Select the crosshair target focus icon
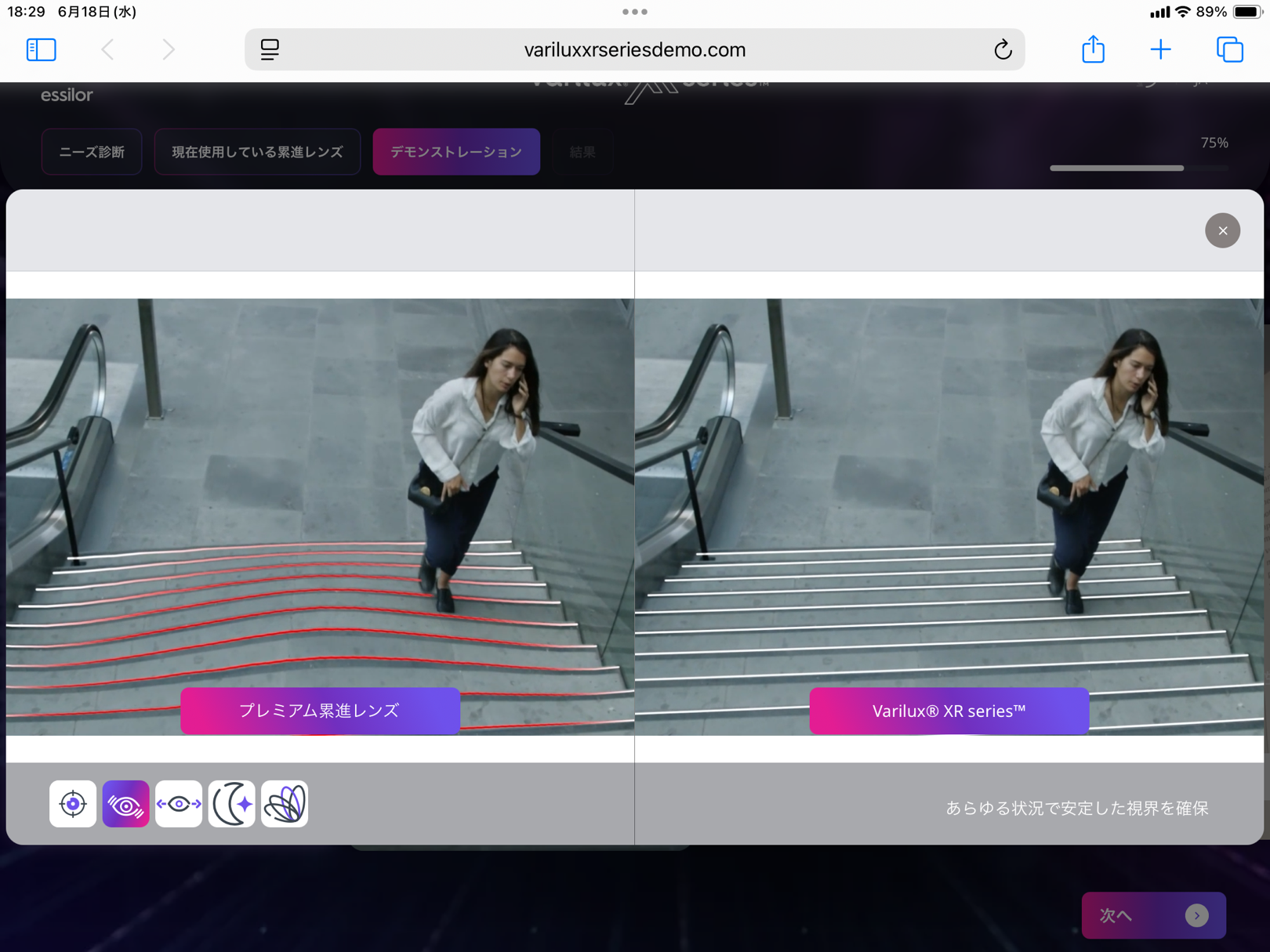The height and width of the screenshot is (952, 1270). [x=73, y=804]
